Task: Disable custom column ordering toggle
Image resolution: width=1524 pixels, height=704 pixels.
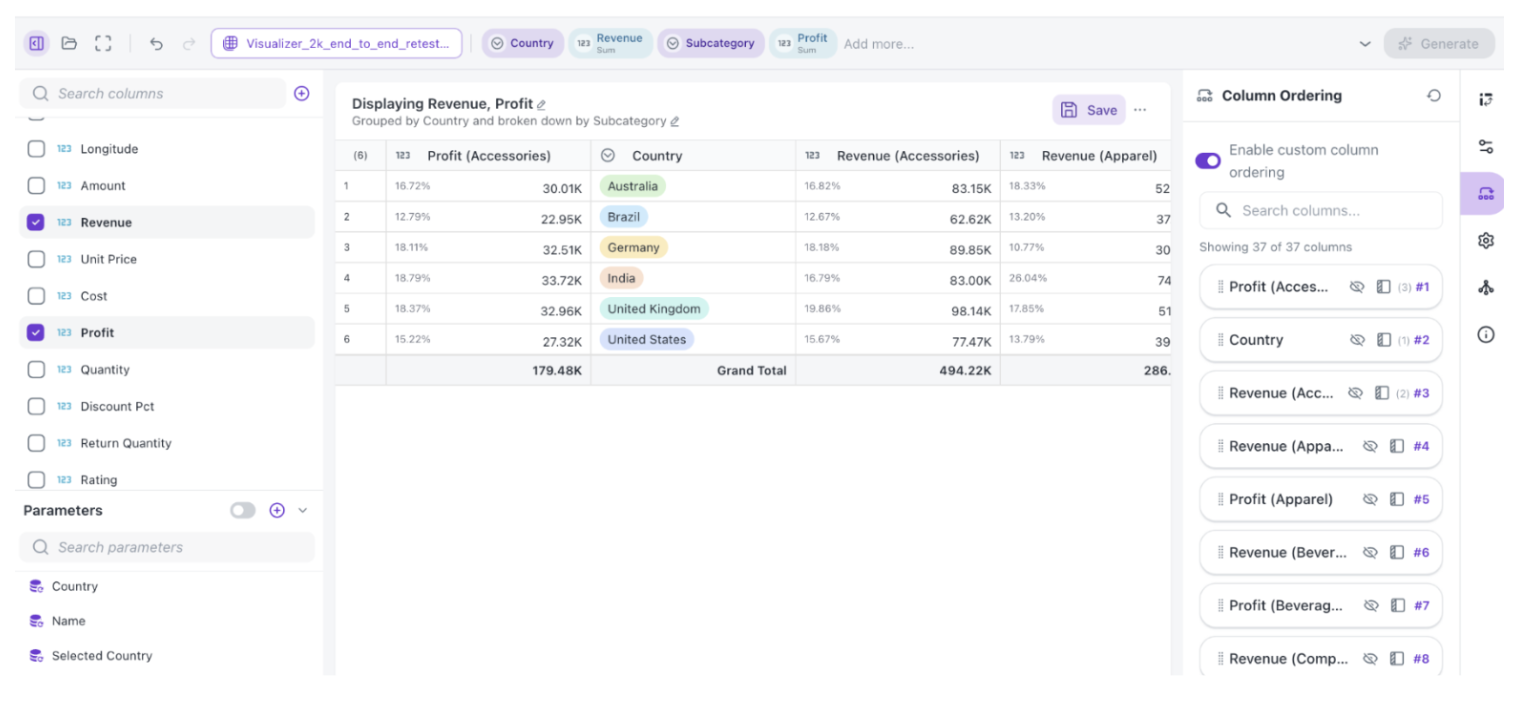Action: [x=1208, y=161]
